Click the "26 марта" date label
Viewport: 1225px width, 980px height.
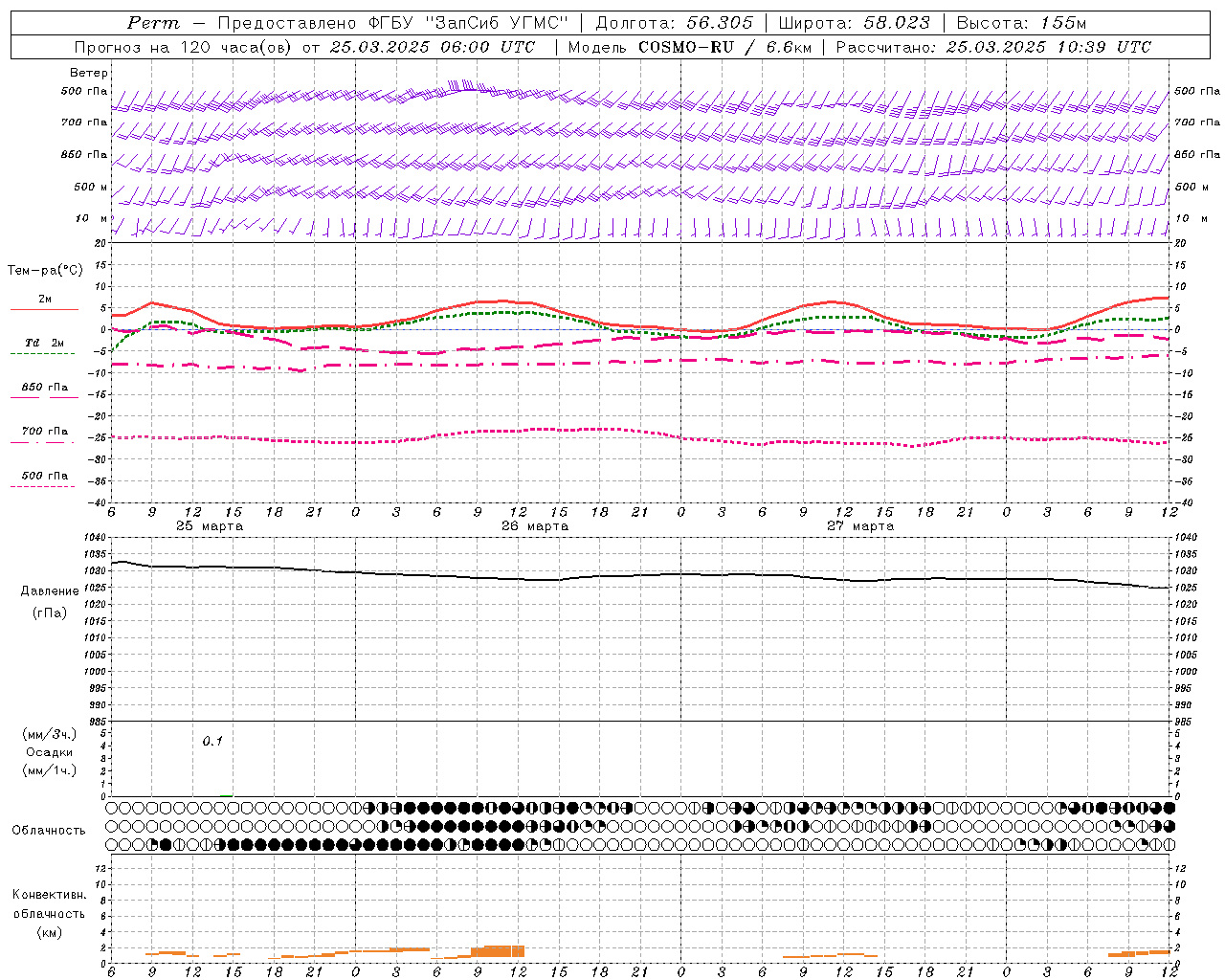coord(535,525)
